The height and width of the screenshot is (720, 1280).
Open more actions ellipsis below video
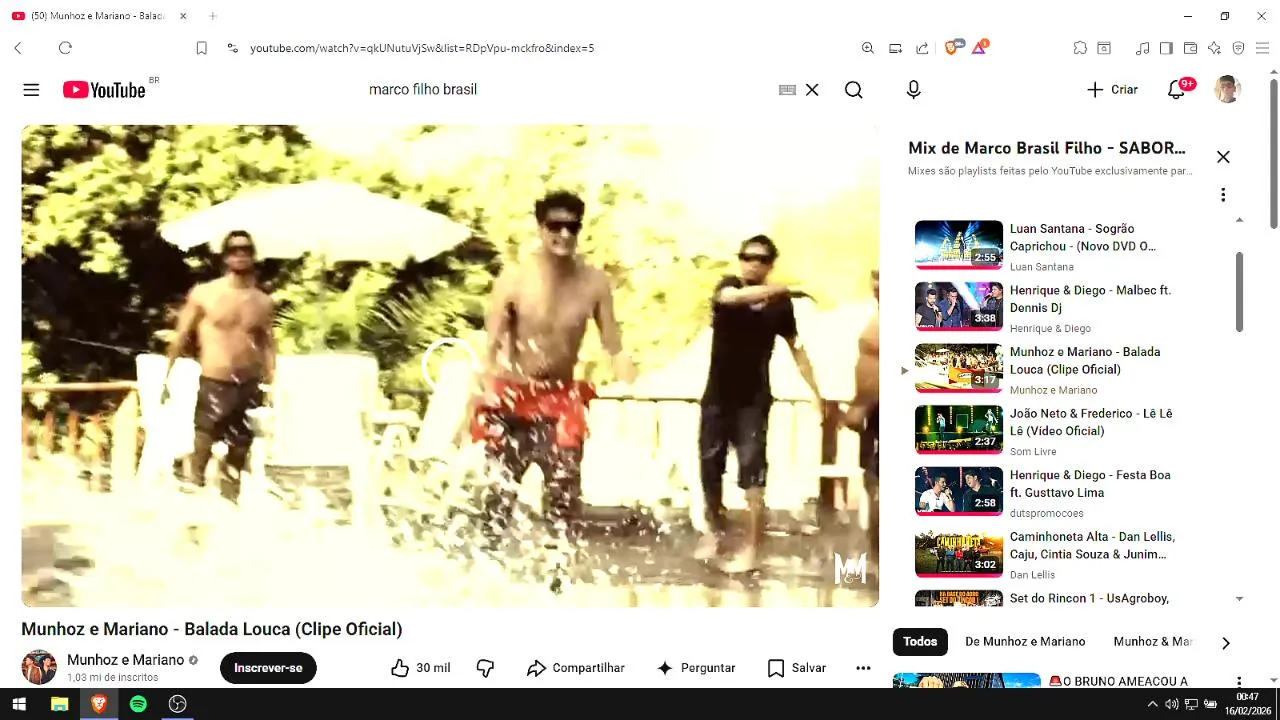click(x=863, y=668)
